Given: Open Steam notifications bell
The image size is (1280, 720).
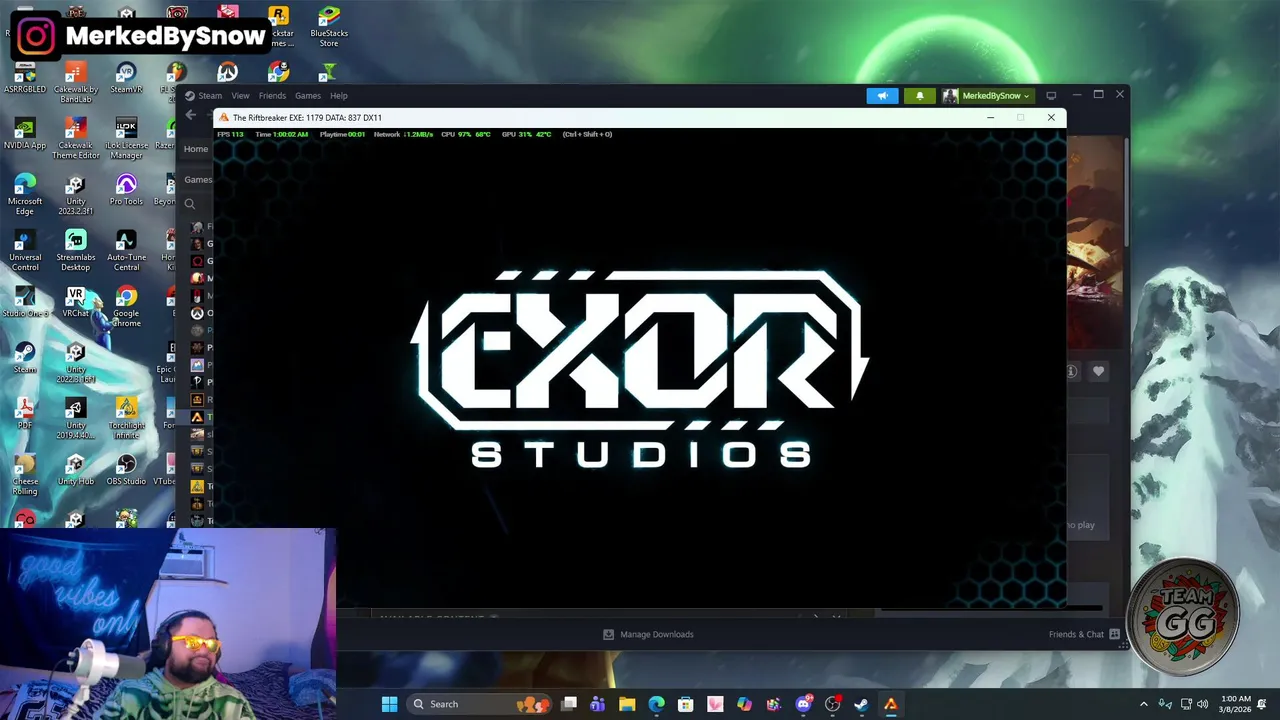Looking at the screenshot, I should [920, 96].
